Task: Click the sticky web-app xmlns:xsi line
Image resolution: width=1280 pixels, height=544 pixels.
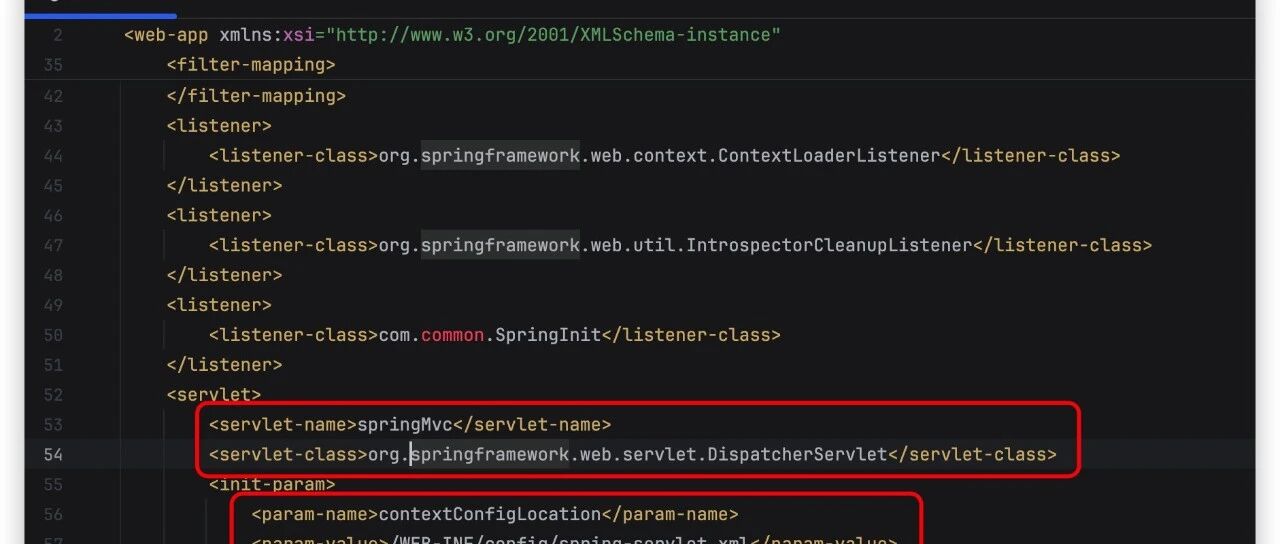Action: pos(452,35)
